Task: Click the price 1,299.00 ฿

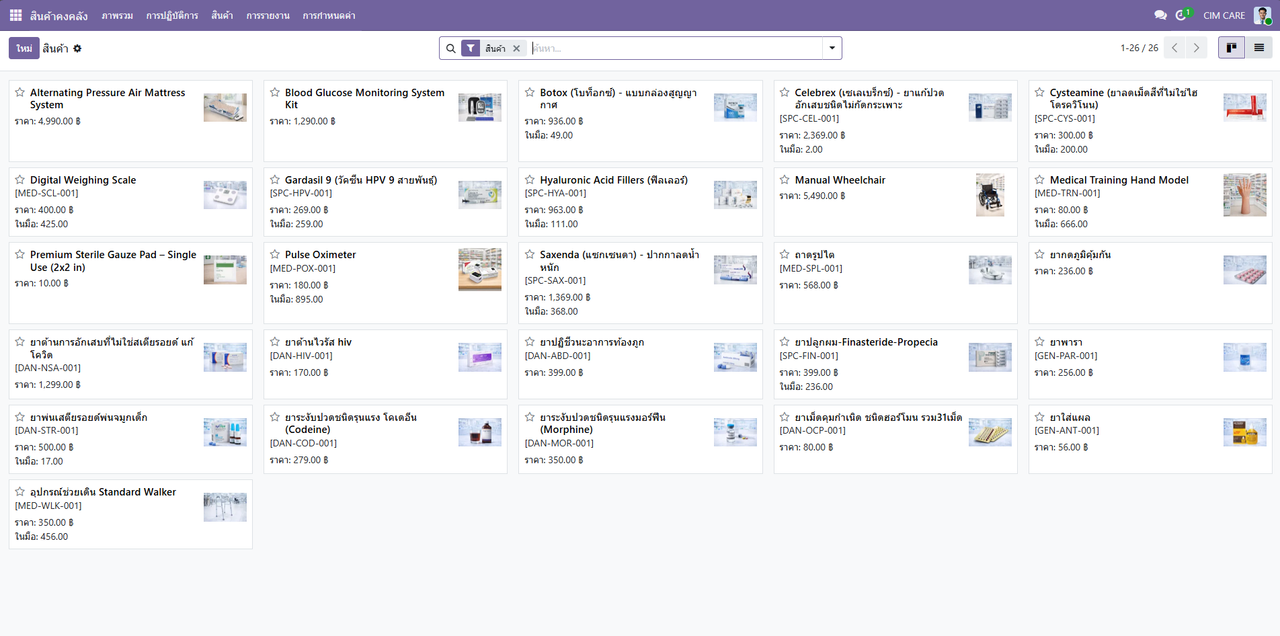Action: pyautogui.click(x=60, y=384)
